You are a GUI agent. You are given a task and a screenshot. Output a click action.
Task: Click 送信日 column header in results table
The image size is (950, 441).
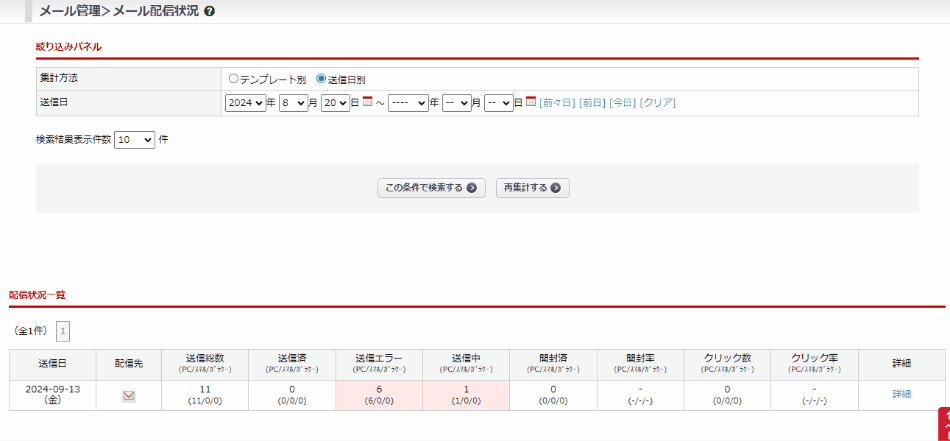(x=53, y=363)
